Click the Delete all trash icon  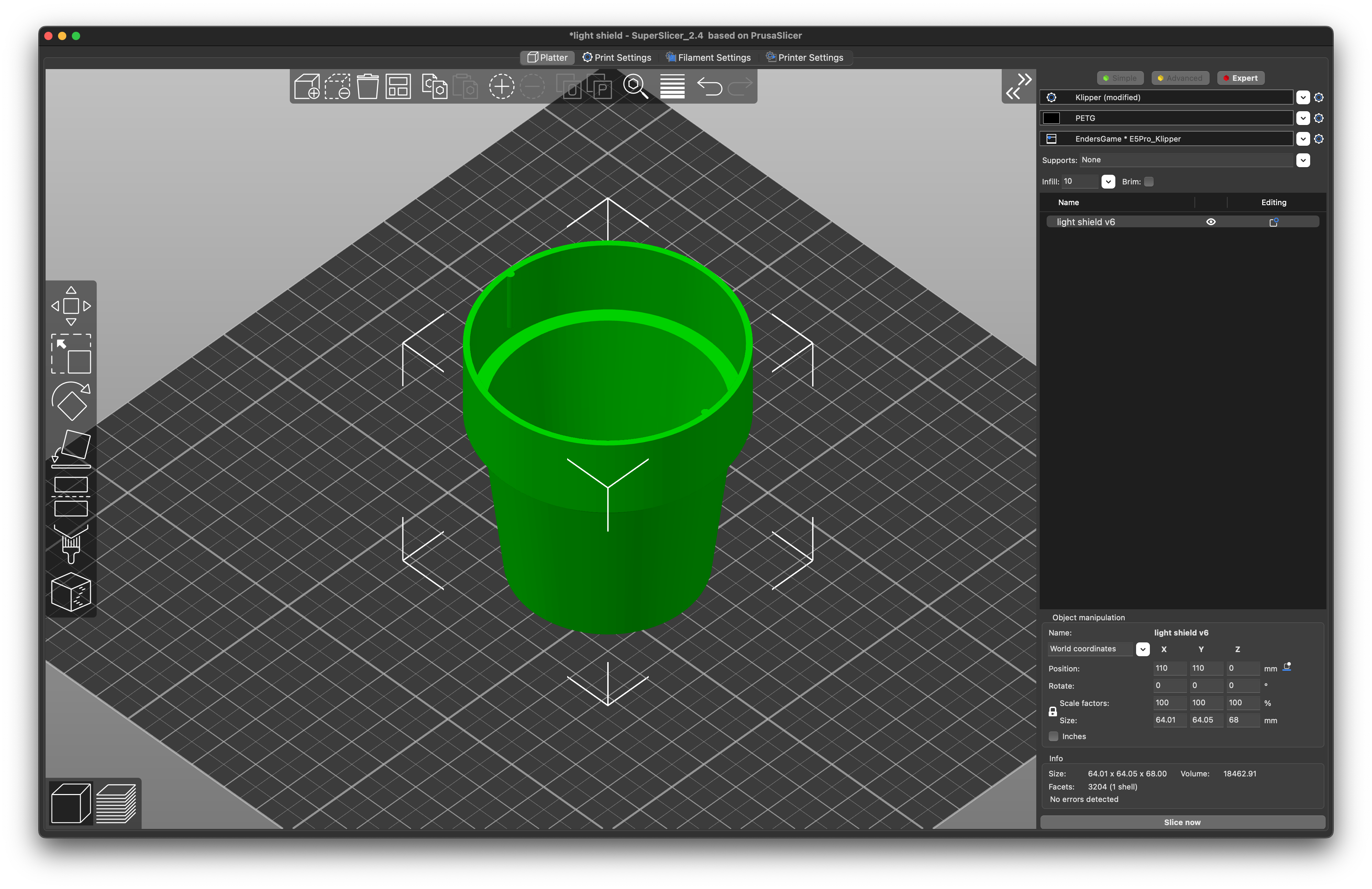click(x=367, y=86)
